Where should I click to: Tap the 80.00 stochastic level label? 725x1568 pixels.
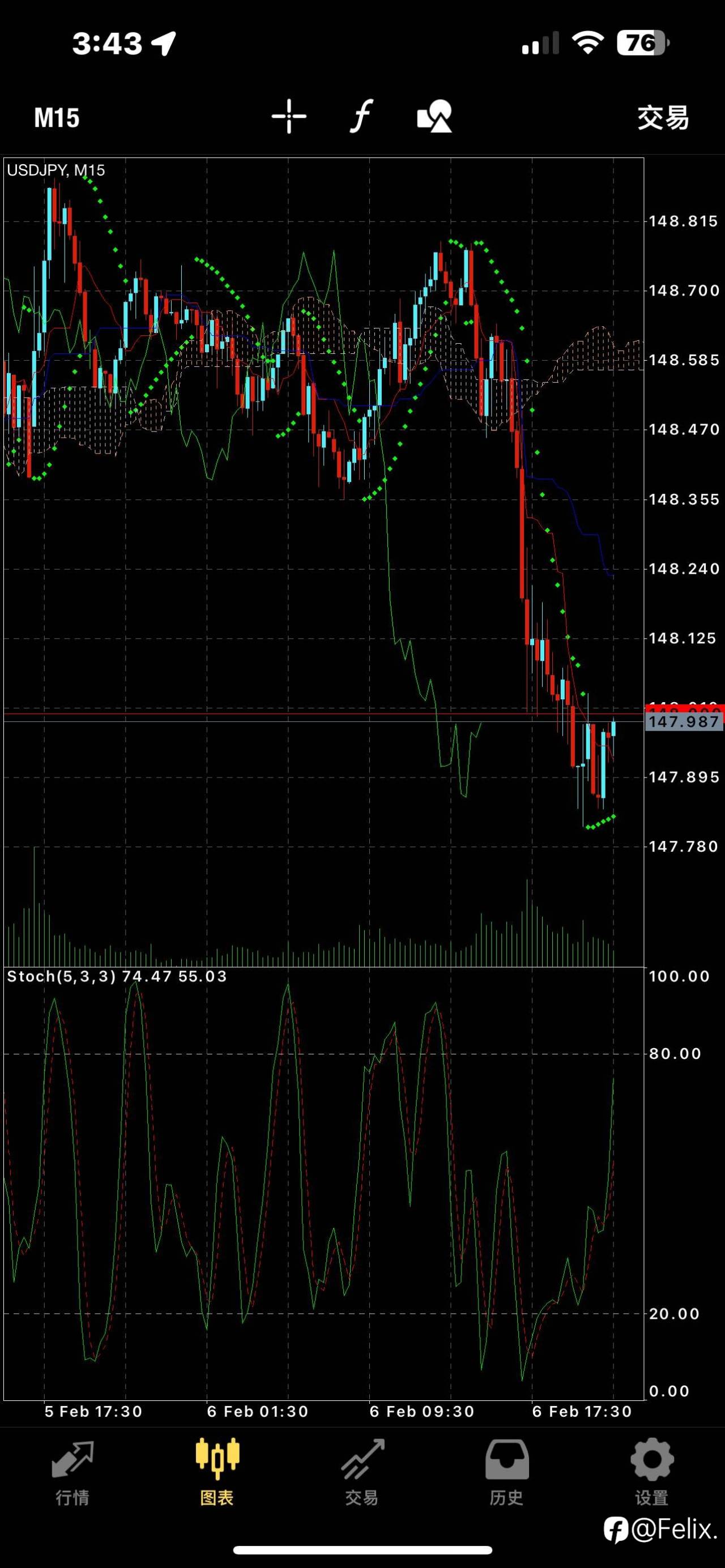click(675, 1054)
